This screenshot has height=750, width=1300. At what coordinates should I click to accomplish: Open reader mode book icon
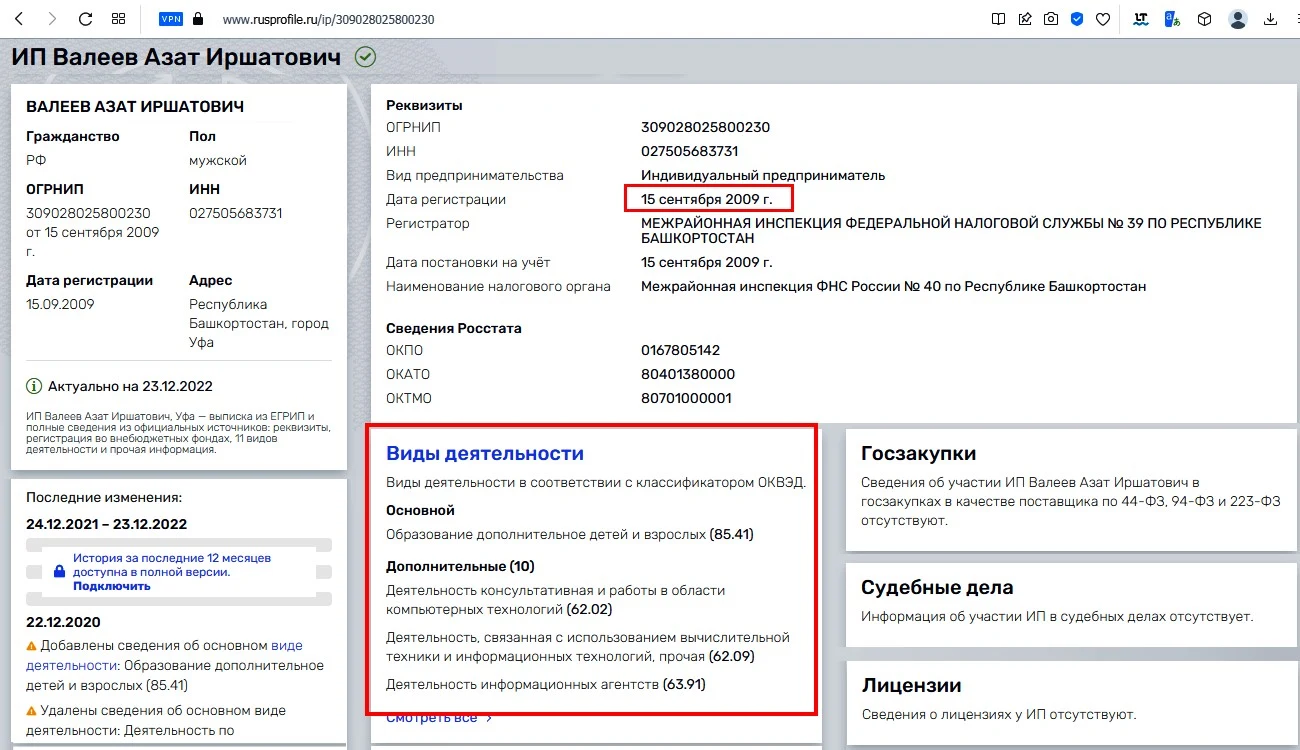tap(998, 19)
